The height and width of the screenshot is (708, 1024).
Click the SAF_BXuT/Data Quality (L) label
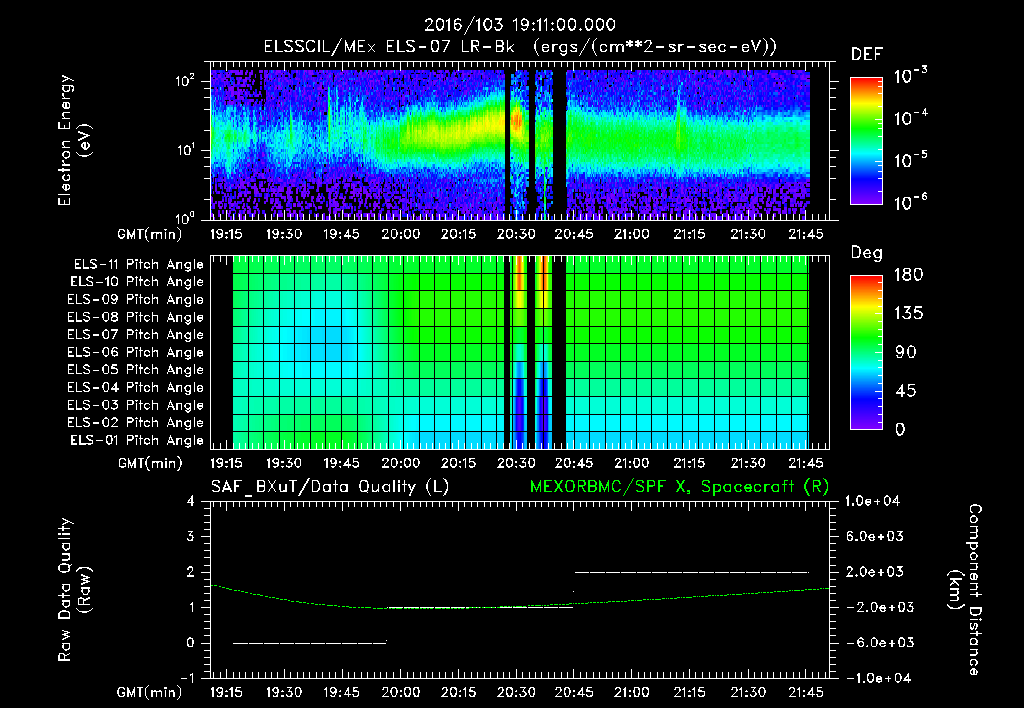pos(330,487)
